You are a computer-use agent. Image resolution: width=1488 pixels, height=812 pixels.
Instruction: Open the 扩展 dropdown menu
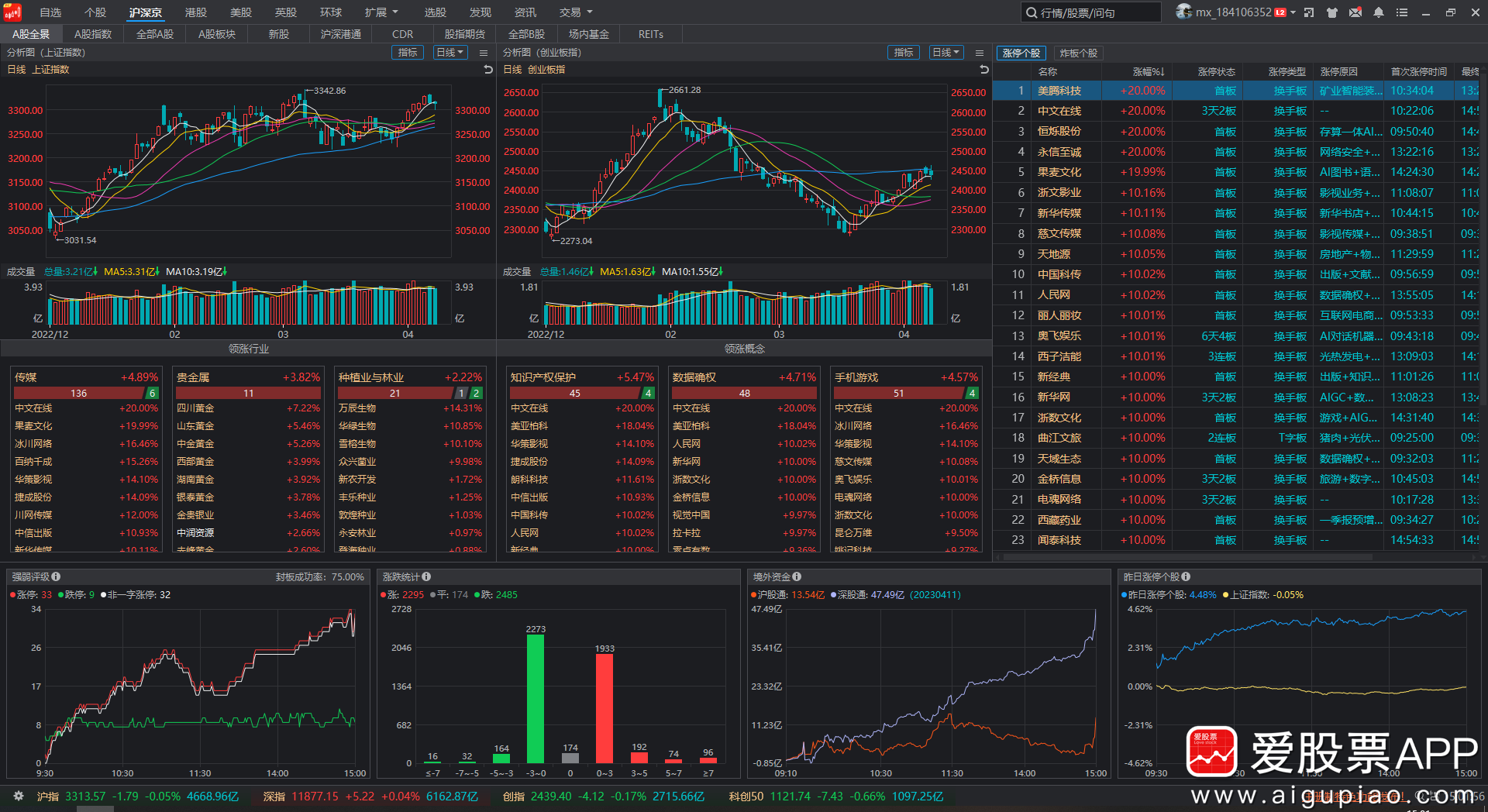pos(381,12)
